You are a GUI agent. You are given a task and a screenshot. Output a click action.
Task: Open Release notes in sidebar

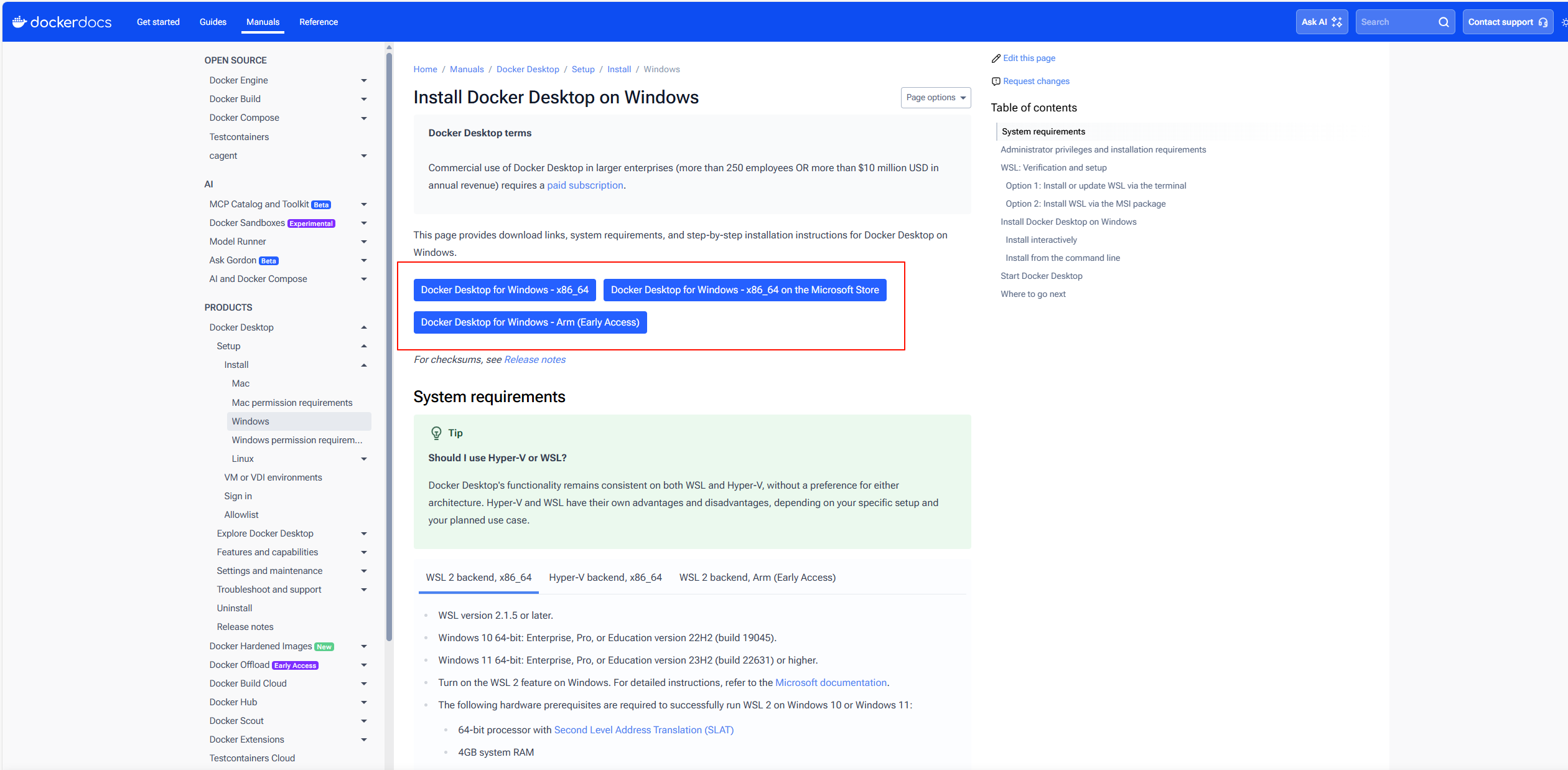tap(245, 627)
